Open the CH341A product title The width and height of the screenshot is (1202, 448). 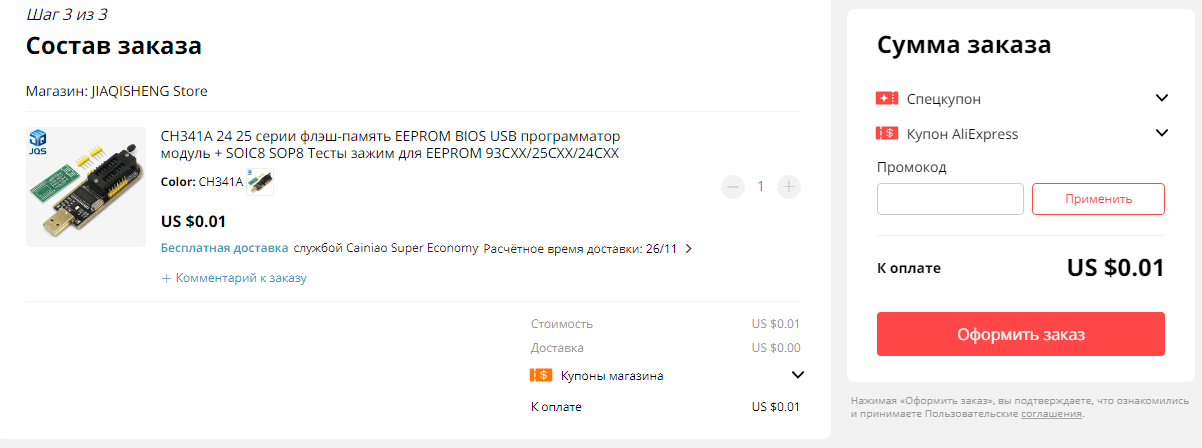pos(390,144)
